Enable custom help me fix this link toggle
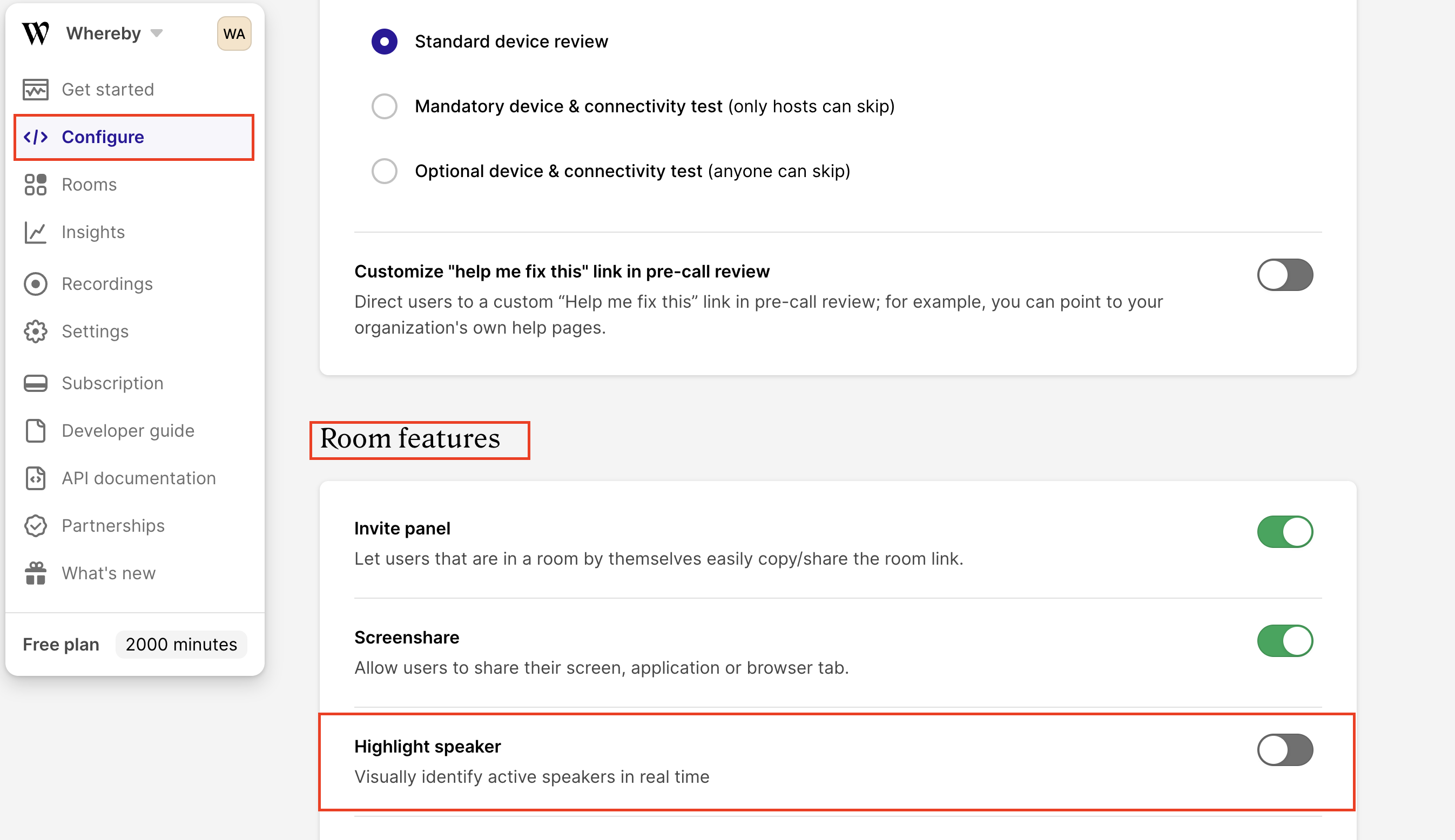1455x840 pixels. 1285,275
